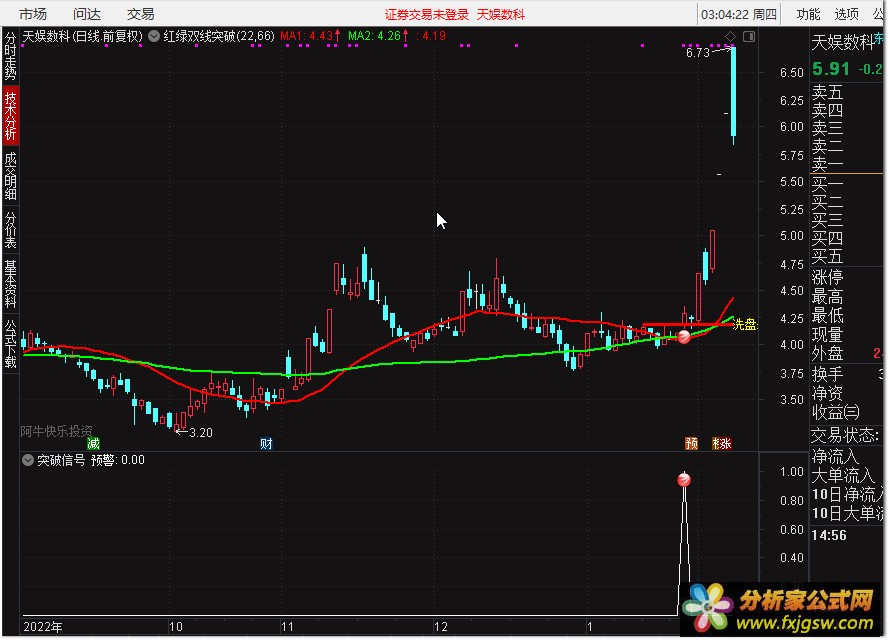The height and width of the screenshot is (640, 890).
Task: Click the 天娱数科 title in top bar
Action: [501, 14]
